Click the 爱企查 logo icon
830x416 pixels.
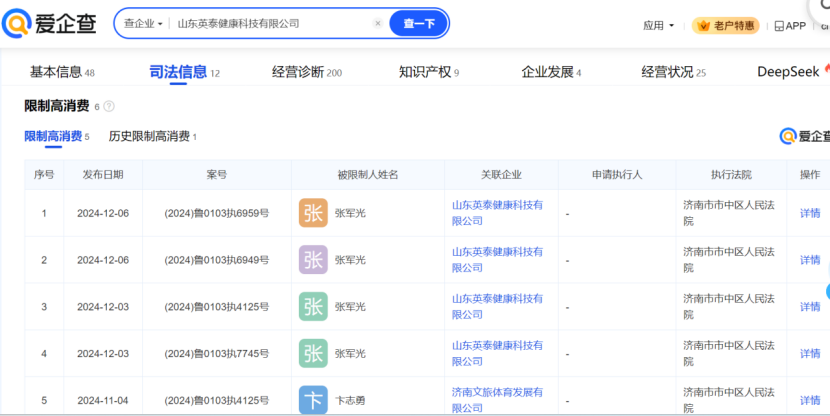click(x=16, y=23)
